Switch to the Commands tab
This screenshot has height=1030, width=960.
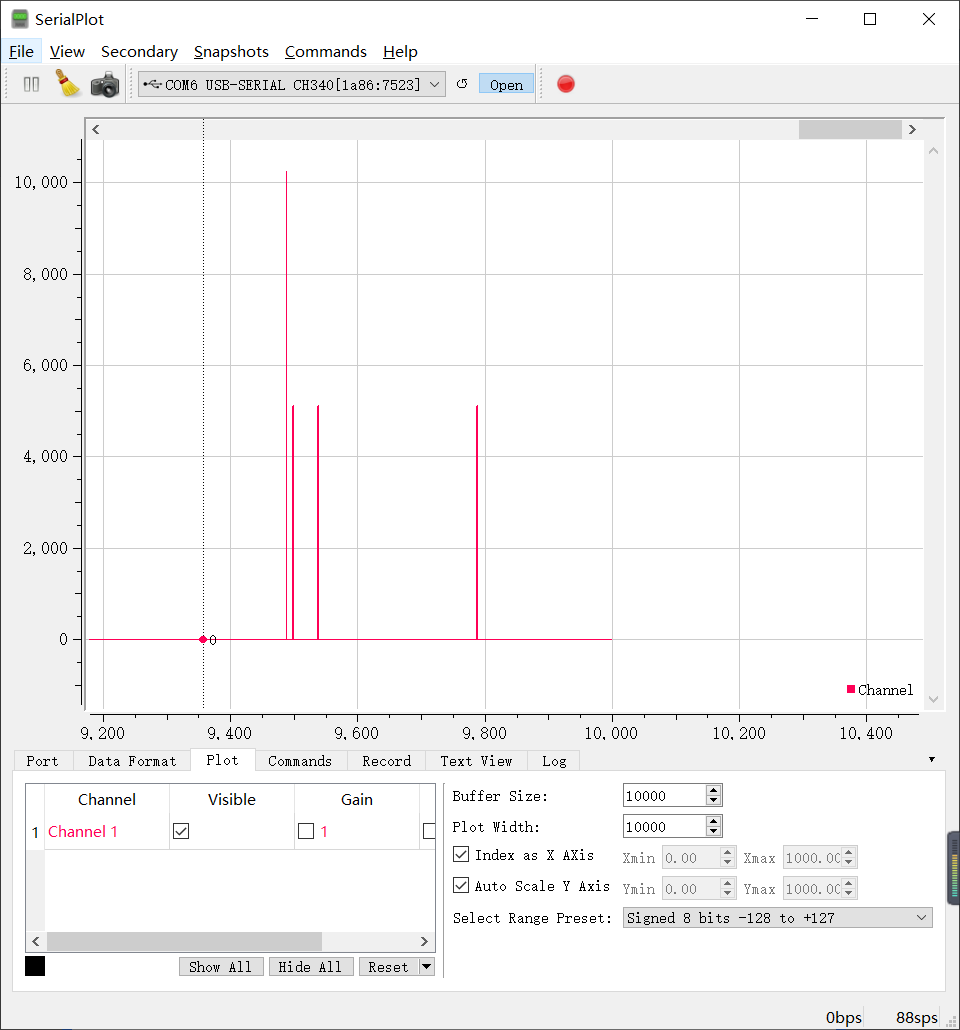[x=300, y=761]
